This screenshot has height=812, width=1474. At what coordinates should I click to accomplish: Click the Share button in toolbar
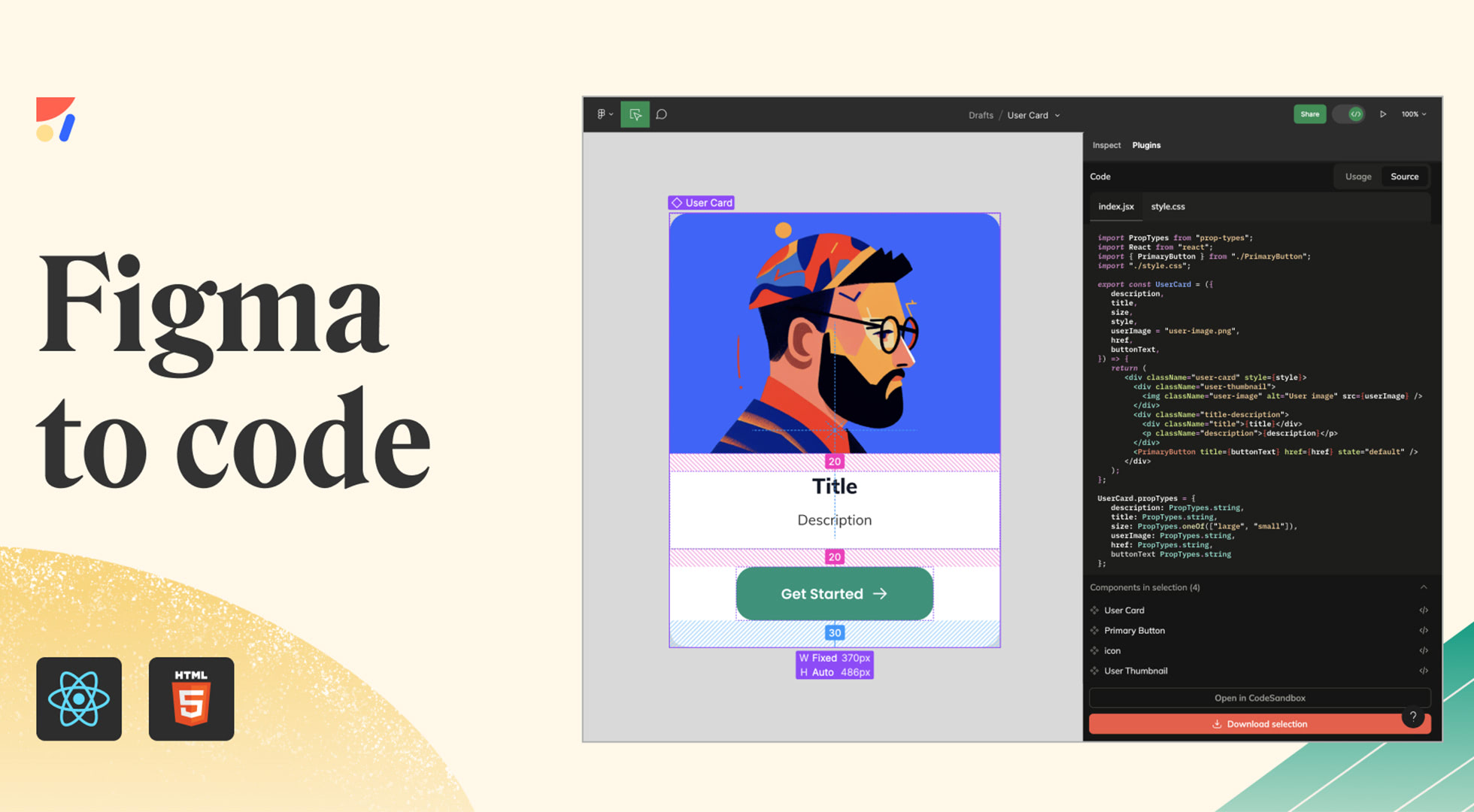pyautogui.click(x=1311, y=114)
